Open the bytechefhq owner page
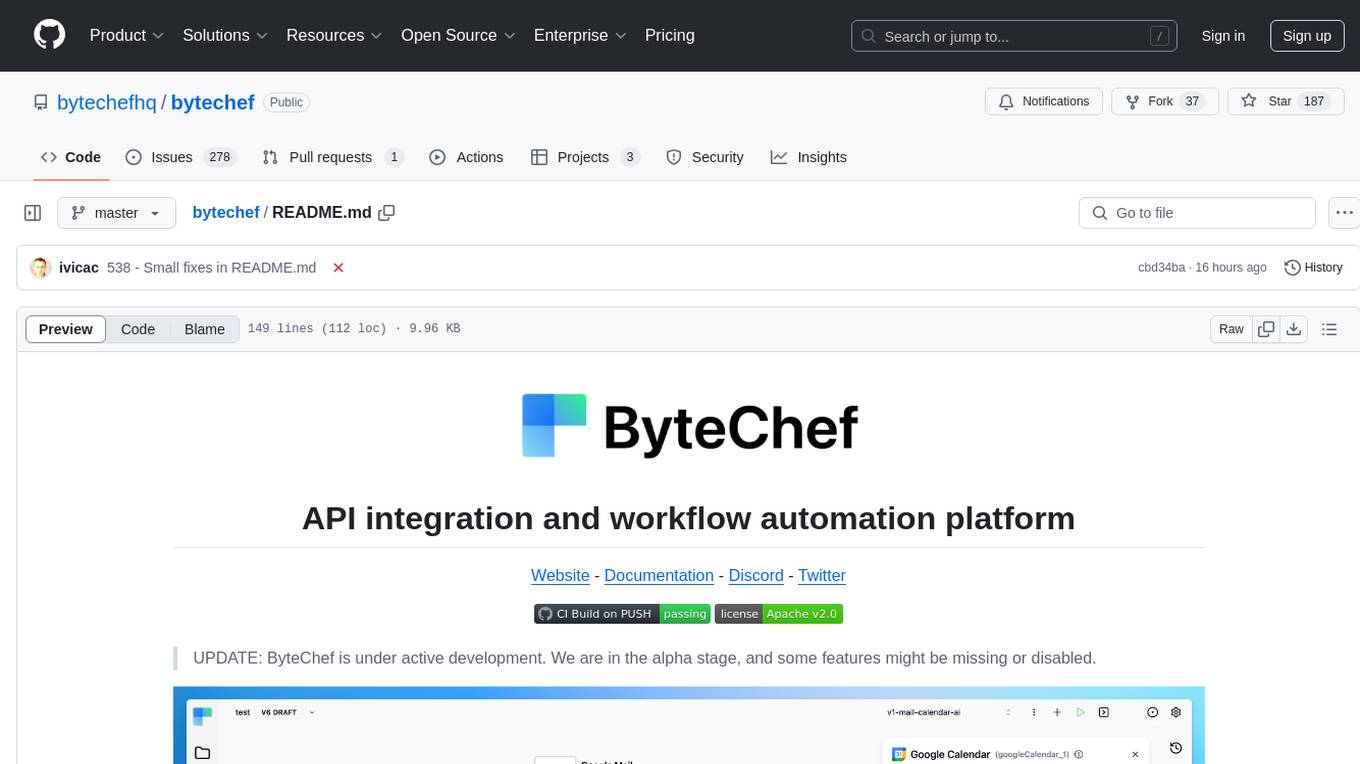The height and width of the screenshot is (764, 1360). click(x=107, y=102)
